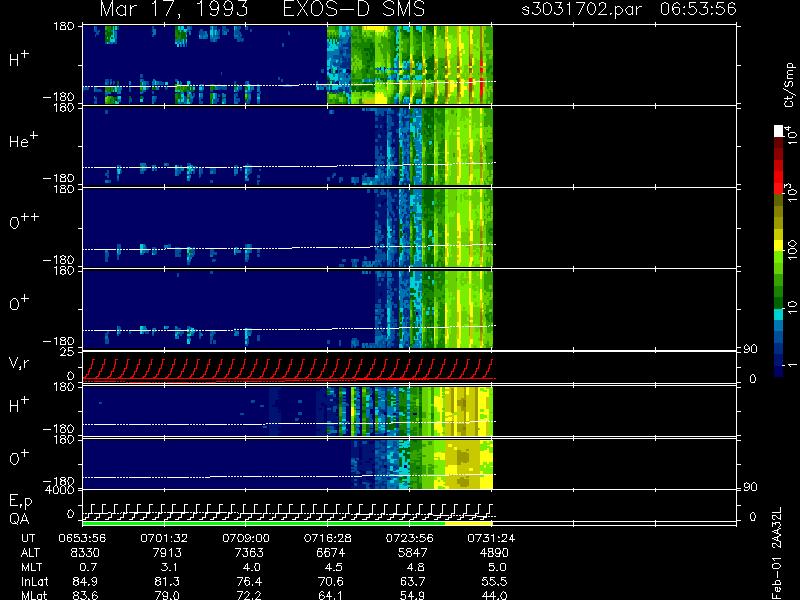Click the MLT value "0.7"
This screenshot has height=600, width=800.
pyautogui.click(x=89, y=567)
